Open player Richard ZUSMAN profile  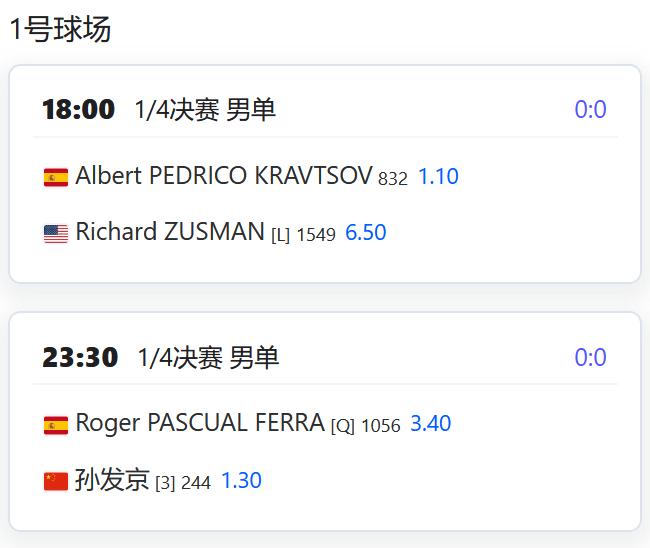coord(170,231)
